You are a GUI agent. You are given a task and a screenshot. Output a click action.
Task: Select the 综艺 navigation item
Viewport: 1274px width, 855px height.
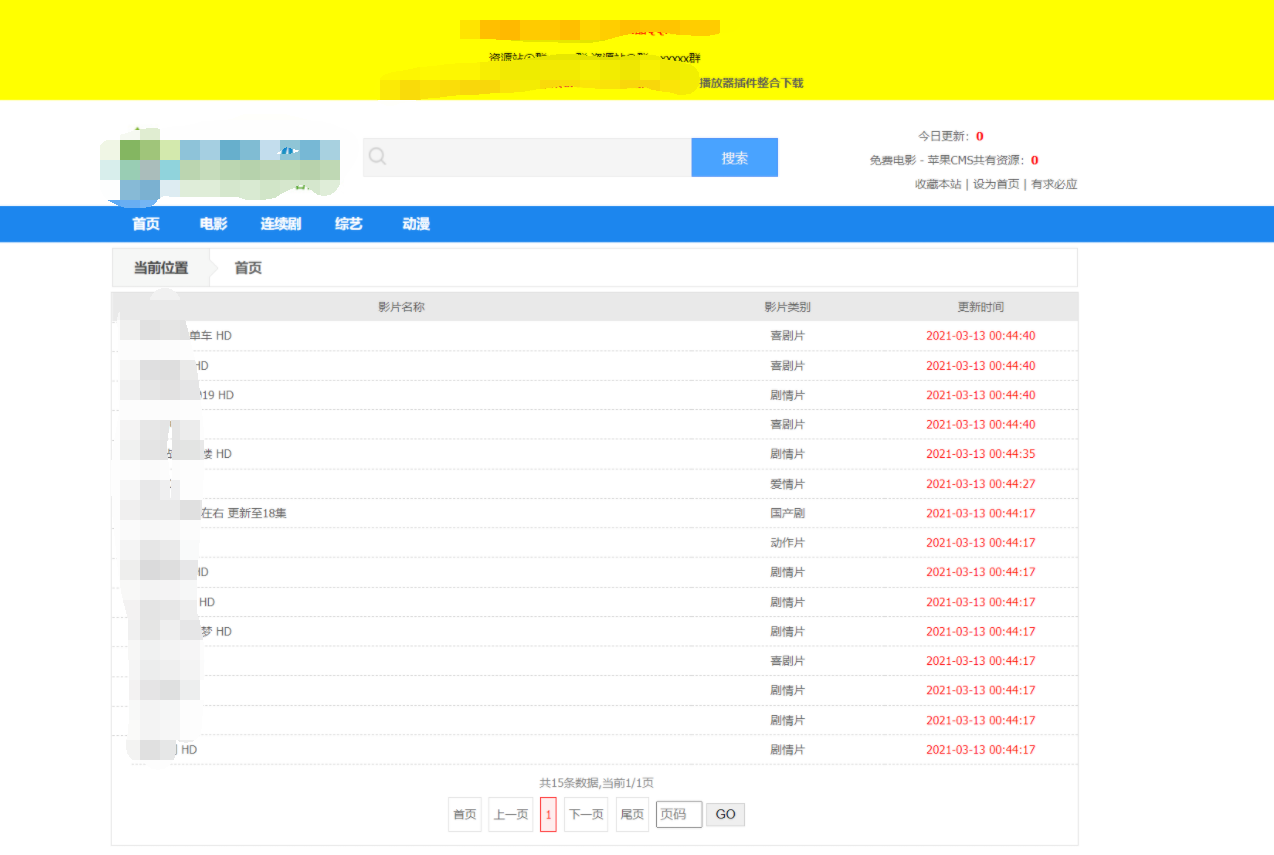point(349,224)
